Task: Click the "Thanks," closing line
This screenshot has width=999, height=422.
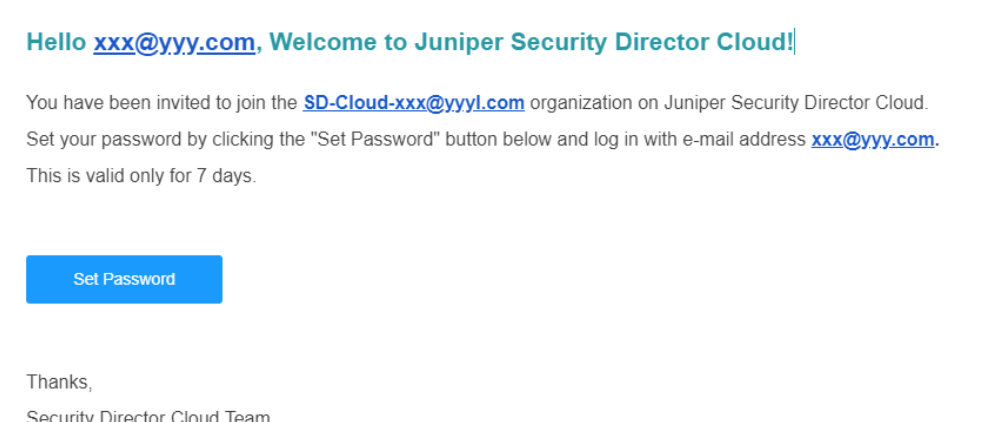Action: [x=59, y=382]
